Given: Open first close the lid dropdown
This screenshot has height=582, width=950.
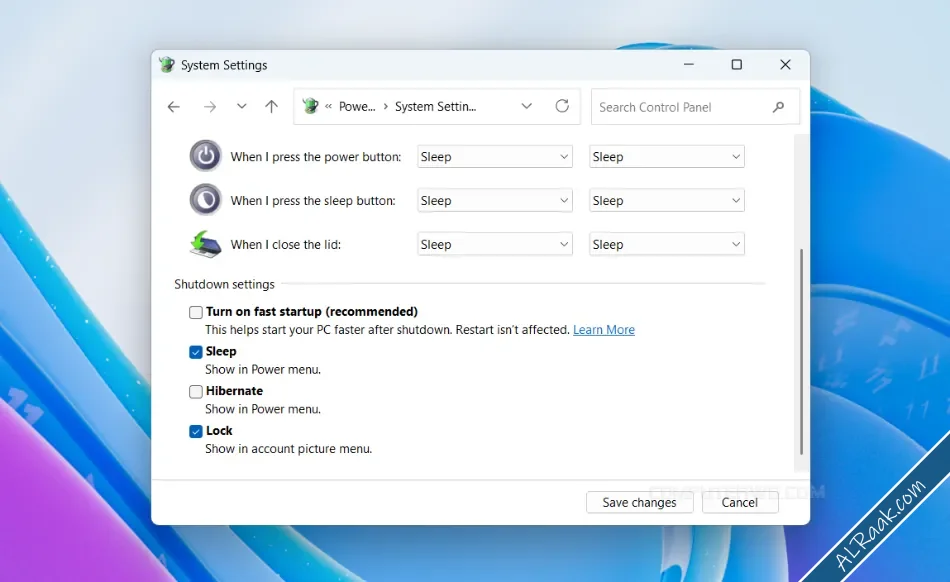Looking at the screenshot, I should pos(495,245).
